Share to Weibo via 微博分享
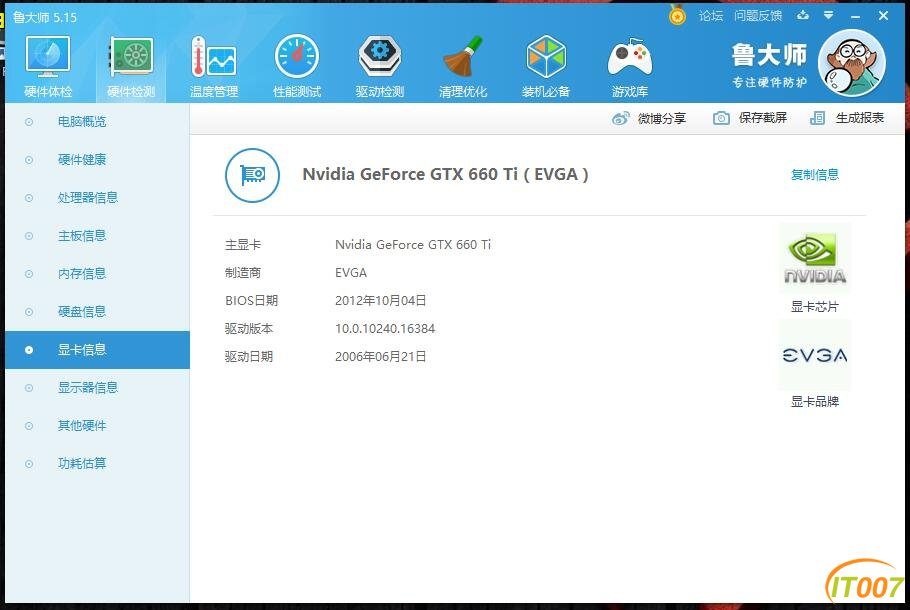Viewport: 910px width, 610px height. pos(649,118)
